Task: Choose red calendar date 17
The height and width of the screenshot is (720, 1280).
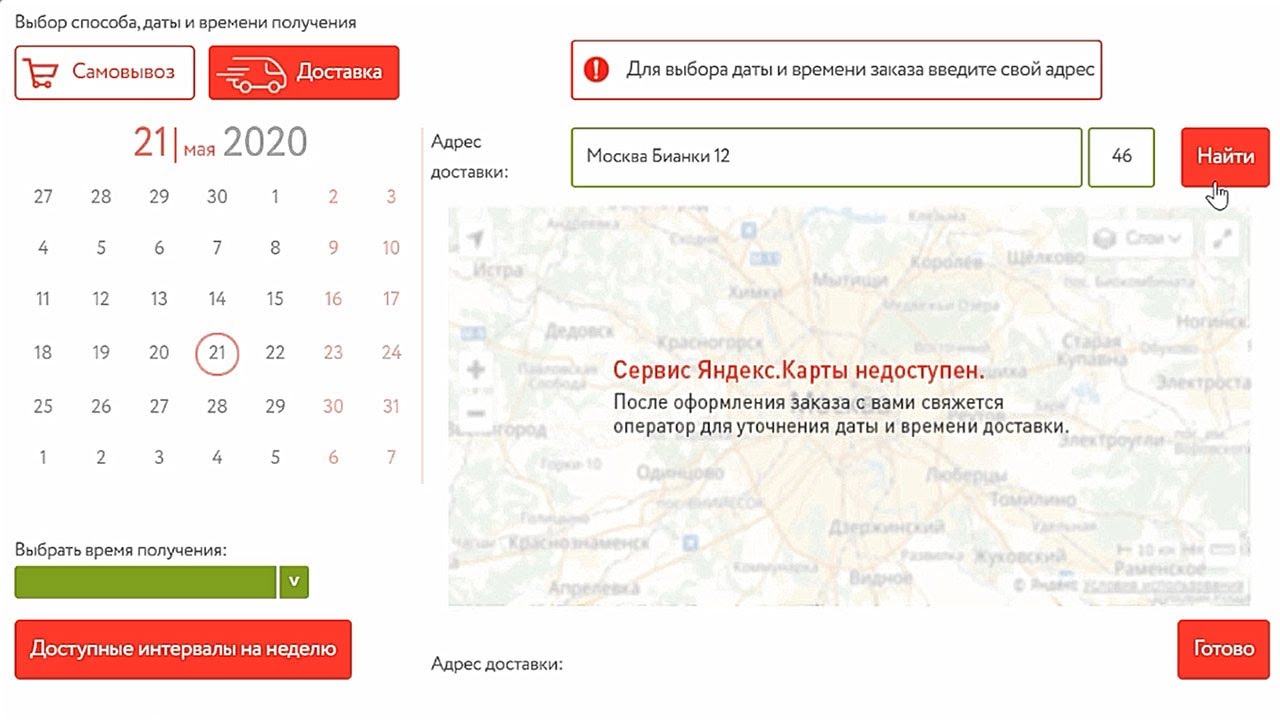Action: [391, 299]
